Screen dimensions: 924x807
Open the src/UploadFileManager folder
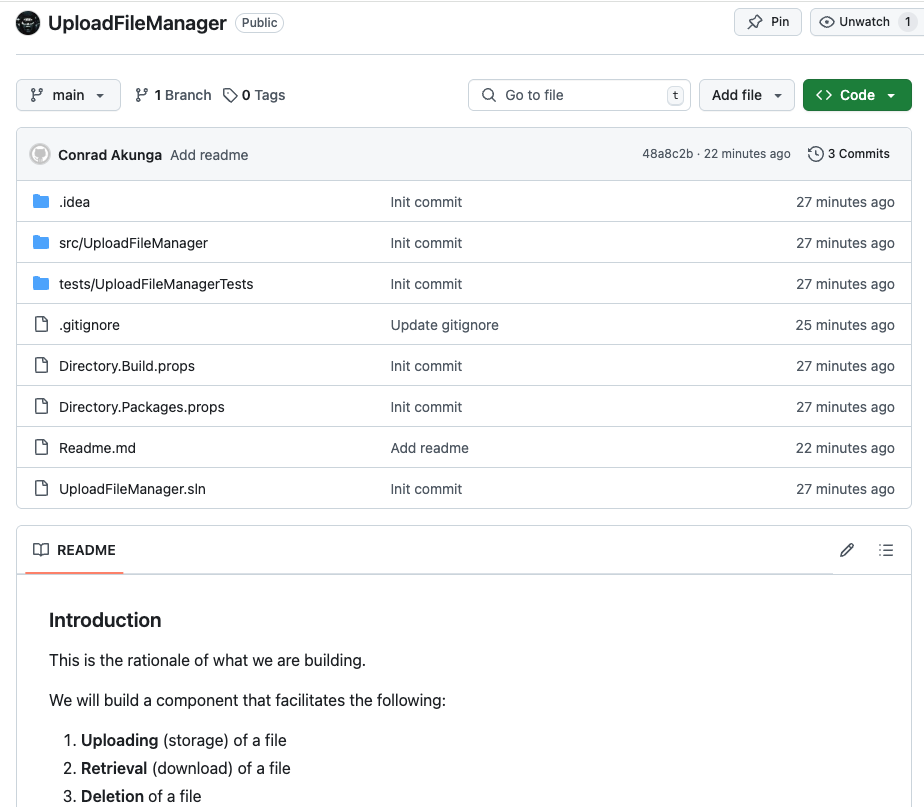click(x=133, y=243)
